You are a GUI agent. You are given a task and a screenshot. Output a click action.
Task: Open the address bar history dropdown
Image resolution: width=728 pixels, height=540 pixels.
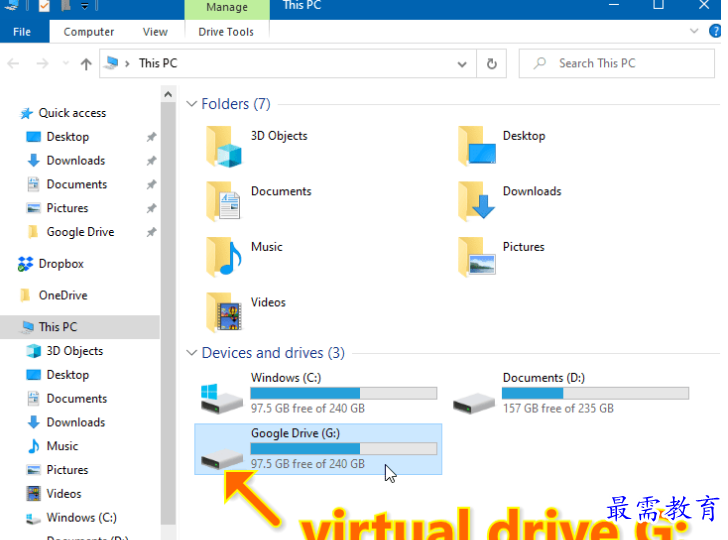click(462, 64)
